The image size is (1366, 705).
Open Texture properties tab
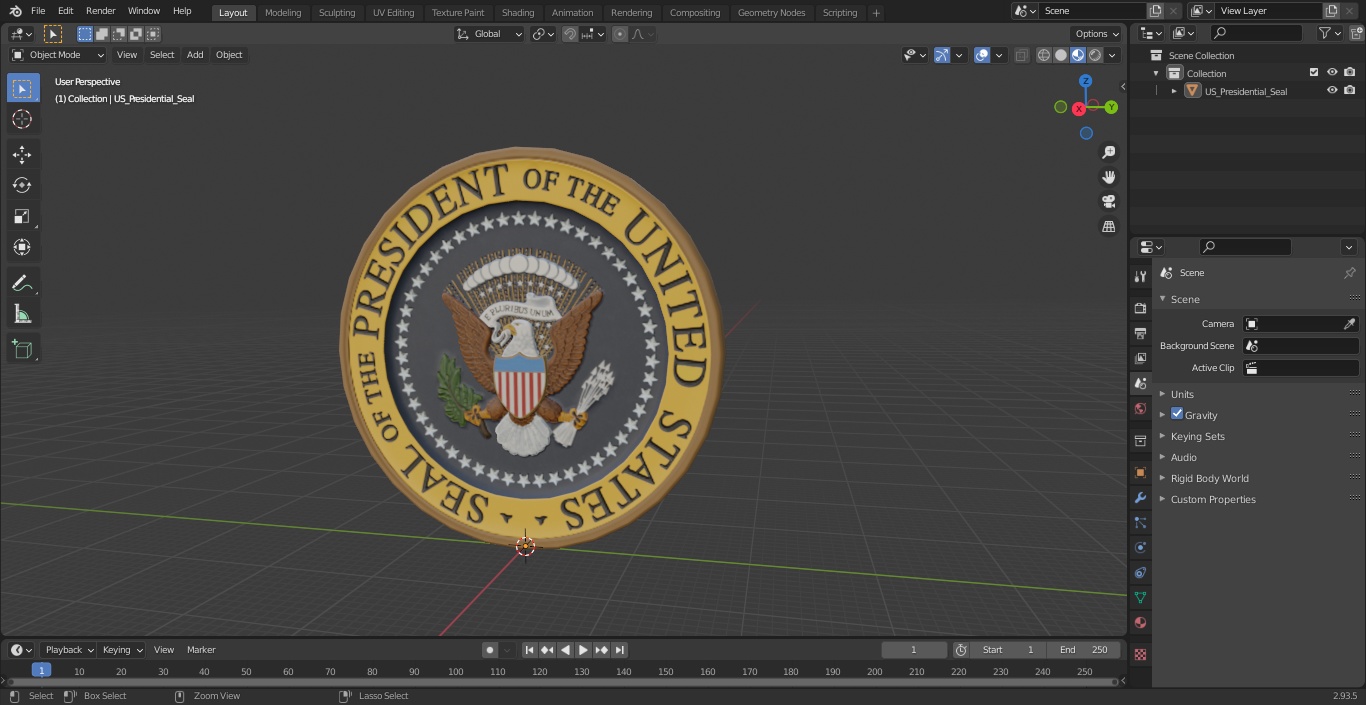pos(1140,654)
